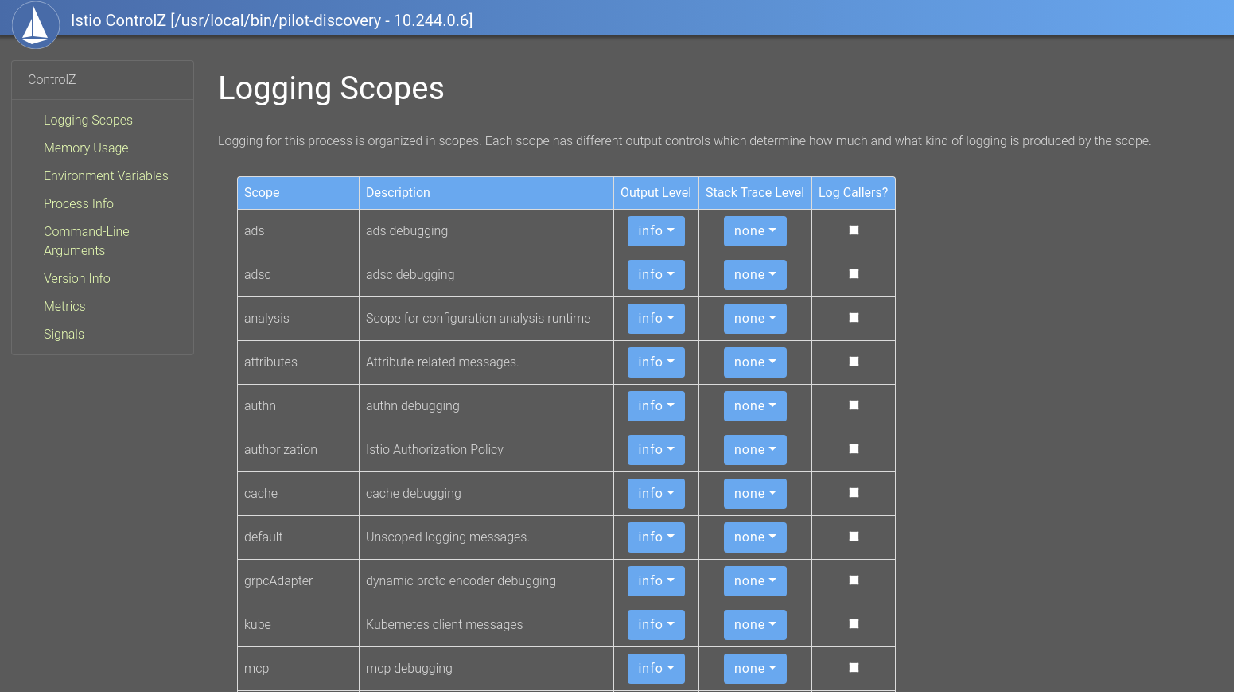Open the ControlZ home link
Screen dimensions: 1234x692
(x=51, y=78)
